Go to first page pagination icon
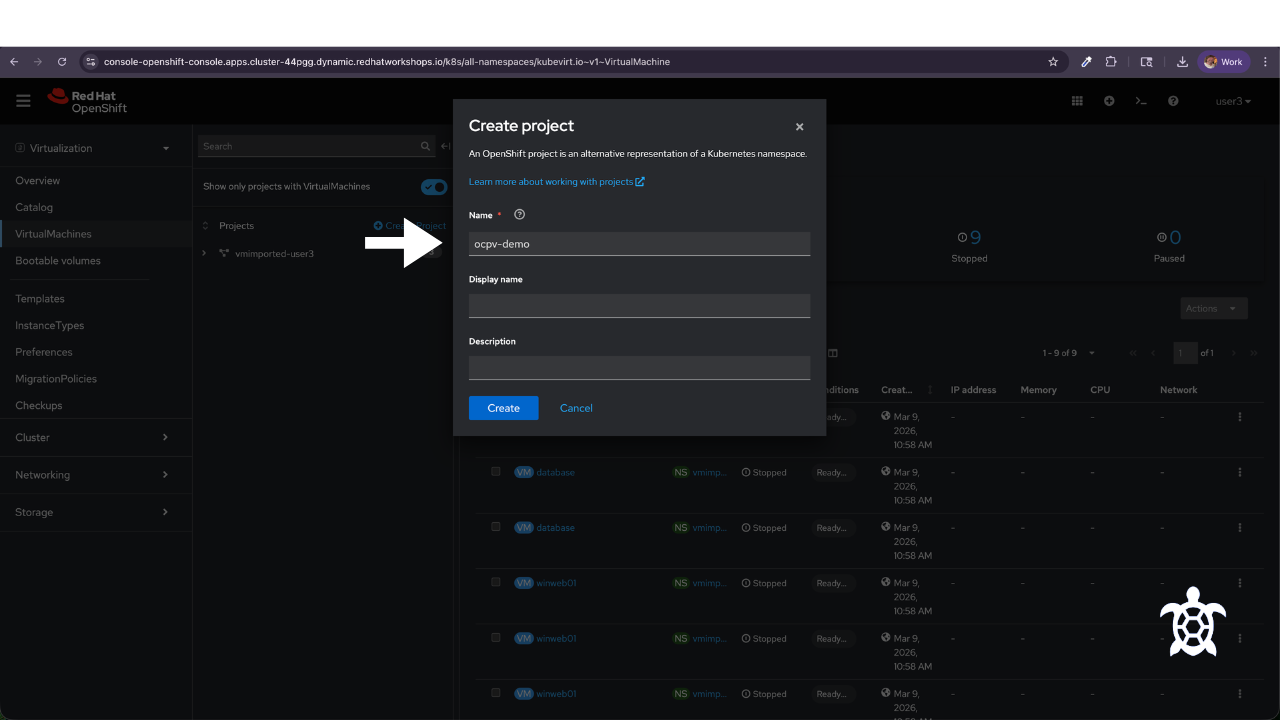Image resolution: width=1280 pixels, height=720 pixels. pyautogui.click(x=1133, y=353)
